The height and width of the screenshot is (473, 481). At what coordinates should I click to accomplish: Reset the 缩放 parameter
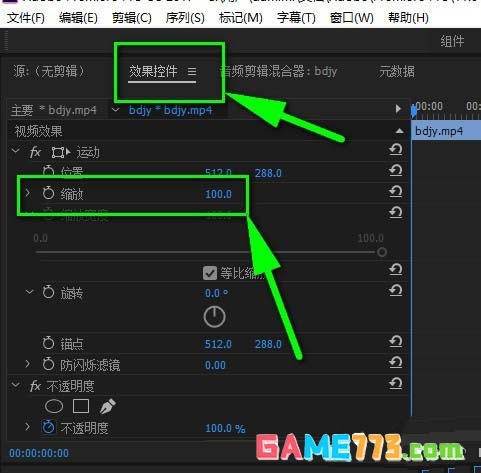point(396,191)
